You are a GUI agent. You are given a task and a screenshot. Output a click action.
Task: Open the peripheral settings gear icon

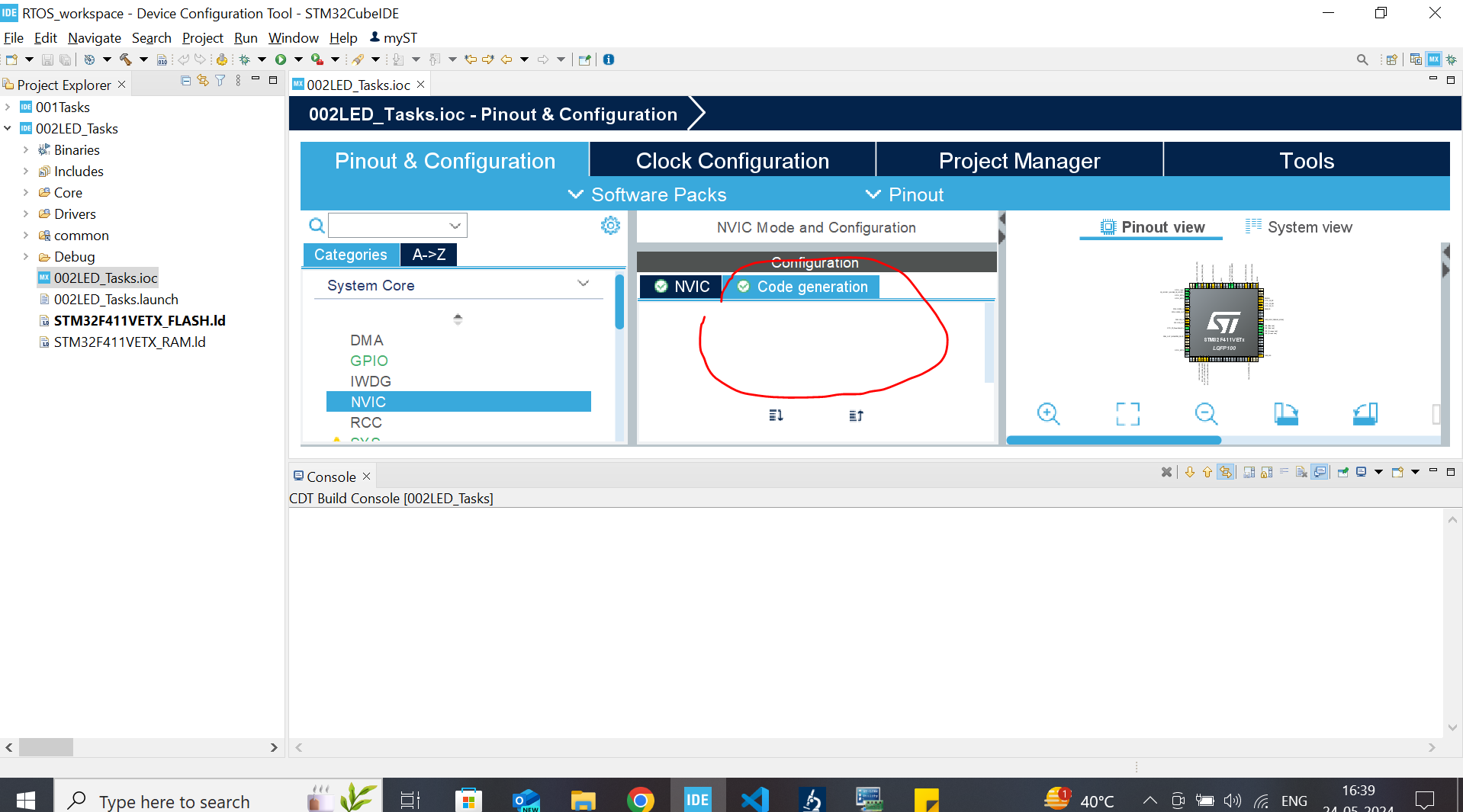pyautogui.click(x=610, y=225)
